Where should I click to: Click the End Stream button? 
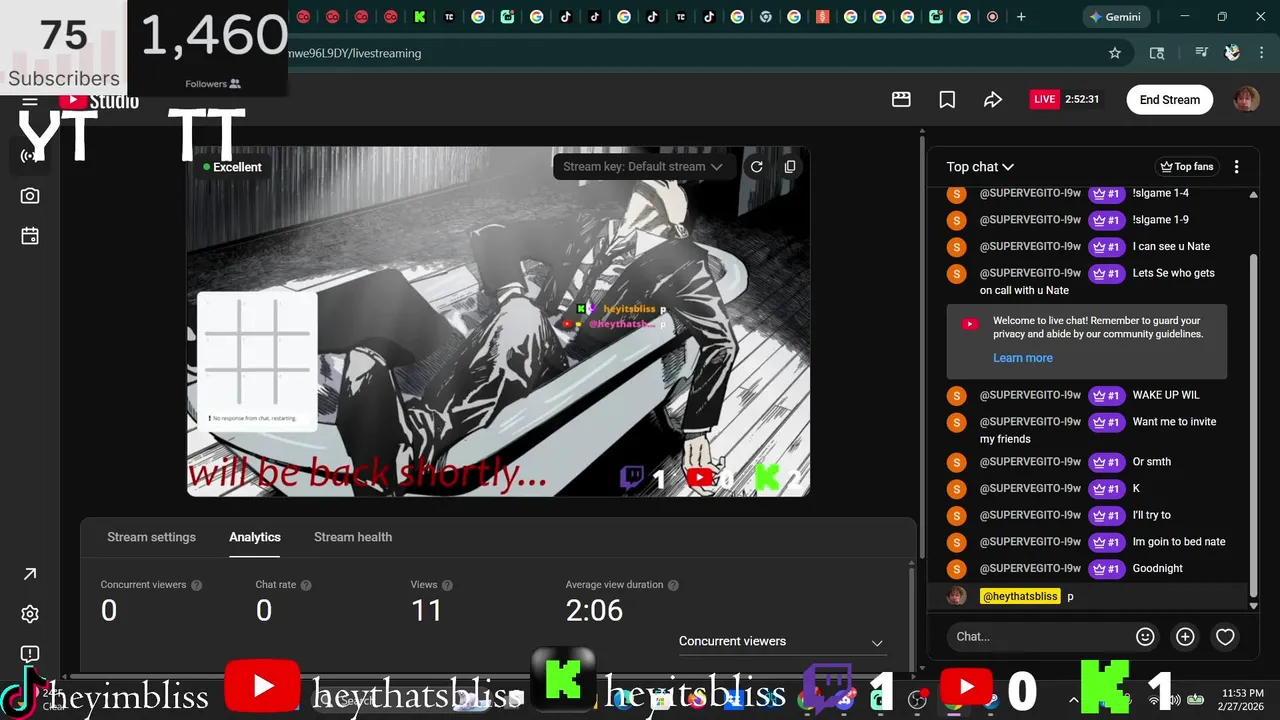click(1170, 99)
